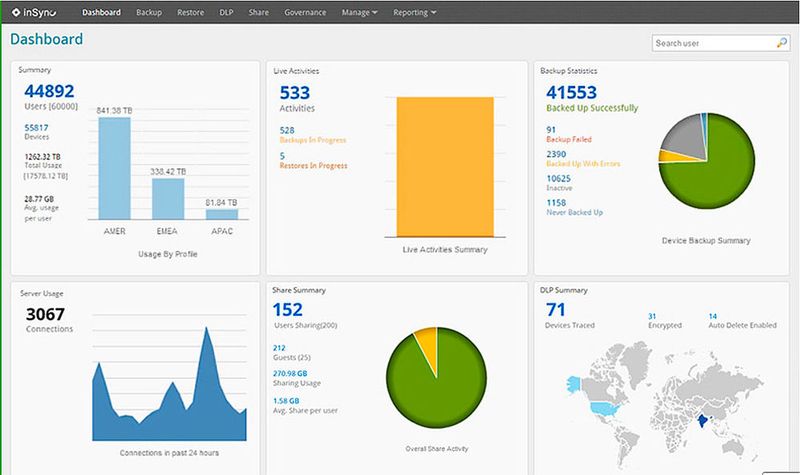Click the 10625 Inactive devices link
This screenshot has width=800, height=475.
560,178
